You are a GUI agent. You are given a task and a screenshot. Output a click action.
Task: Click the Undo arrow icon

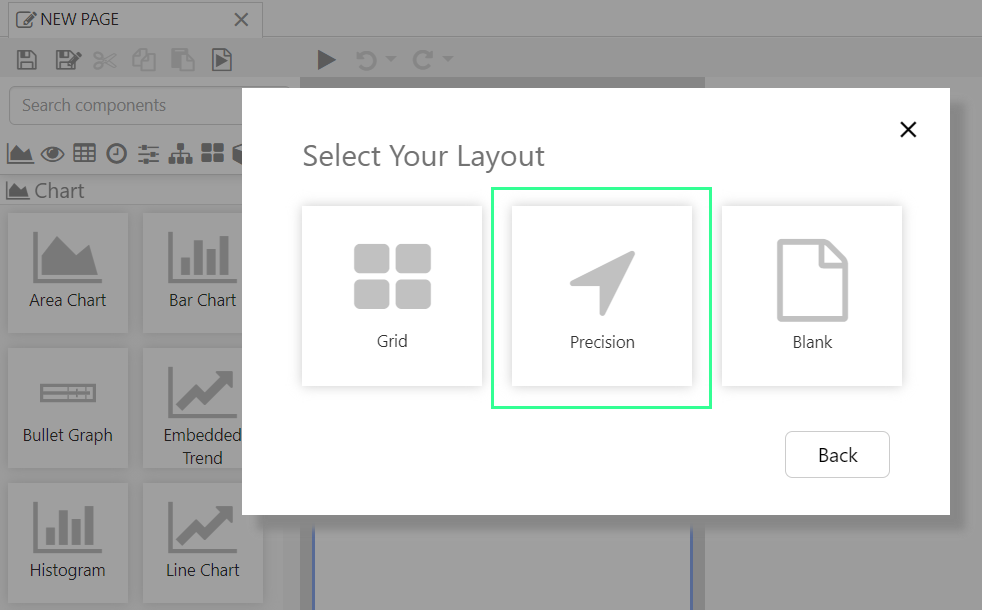click(x=366, y=60)
